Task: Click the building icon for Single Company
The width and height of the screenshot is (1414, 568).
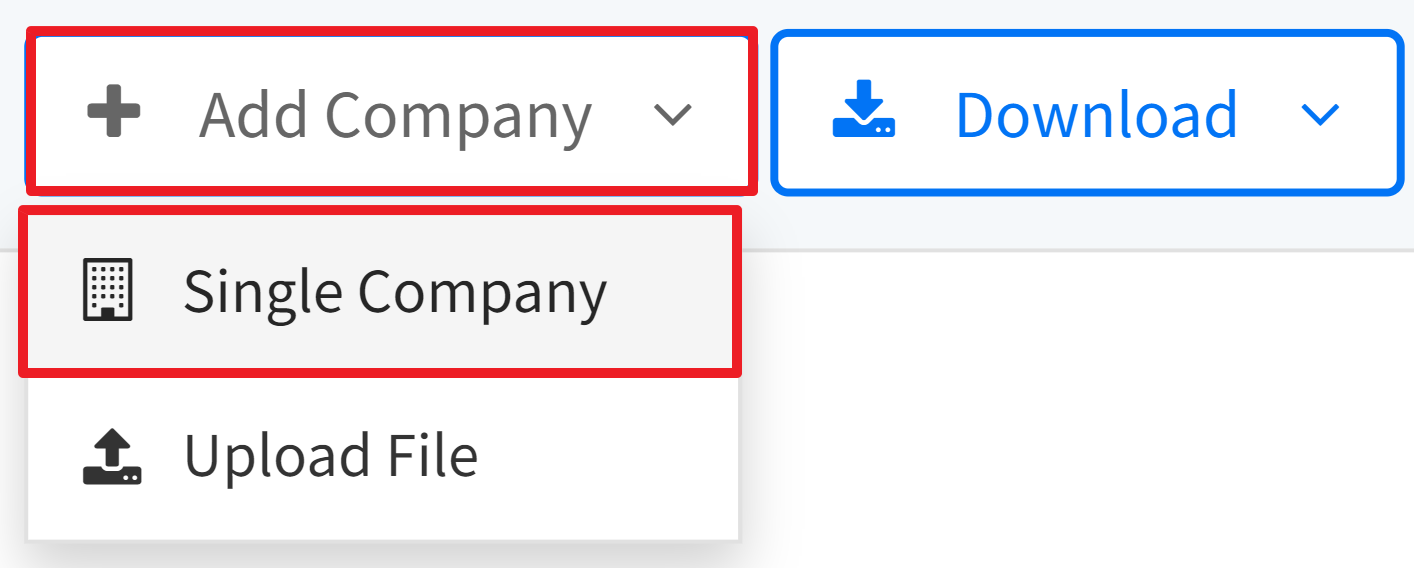Action: (x=107, y=290)
